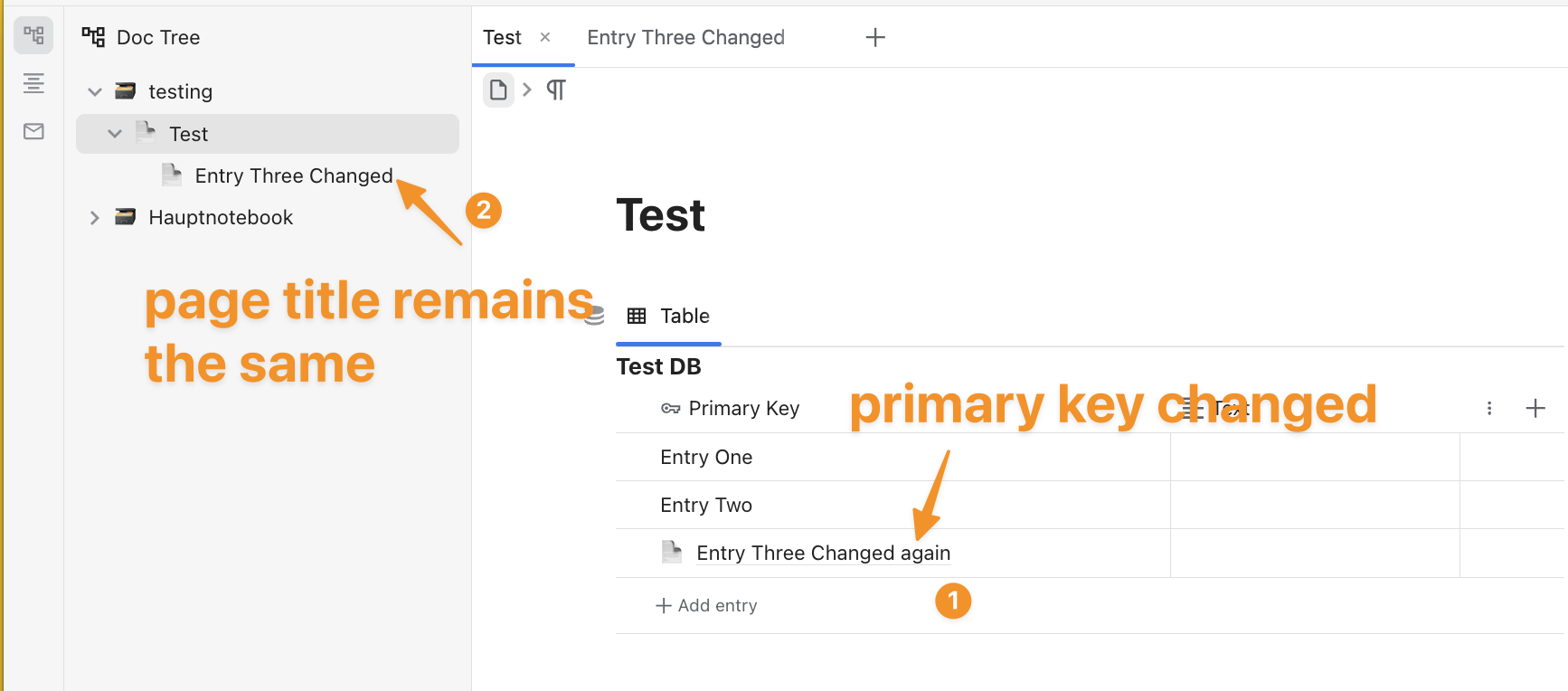Viewport: 1568px width, 691px height.
Task: Click the doc icon in Entry Three row
Action: pos(672,552)
